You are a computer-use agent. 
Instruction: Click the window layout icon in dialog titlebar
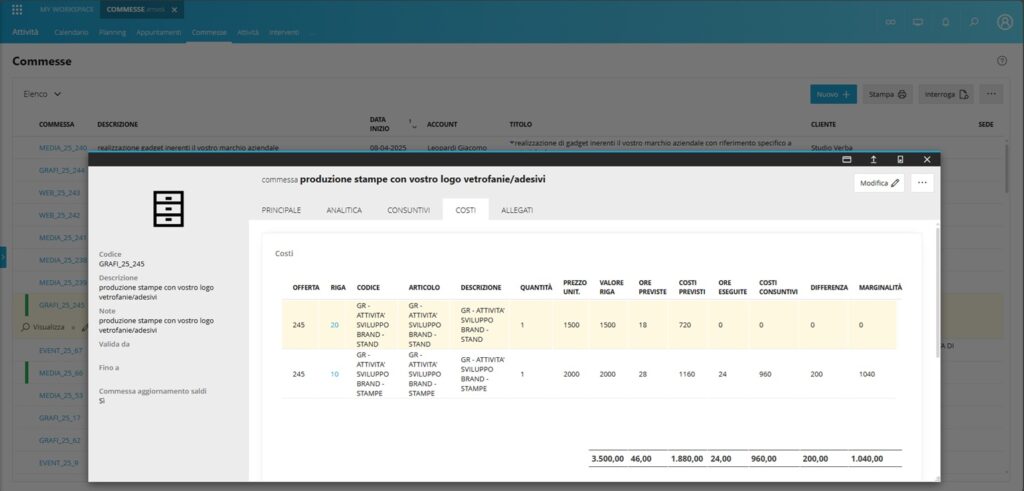(846, 159)
